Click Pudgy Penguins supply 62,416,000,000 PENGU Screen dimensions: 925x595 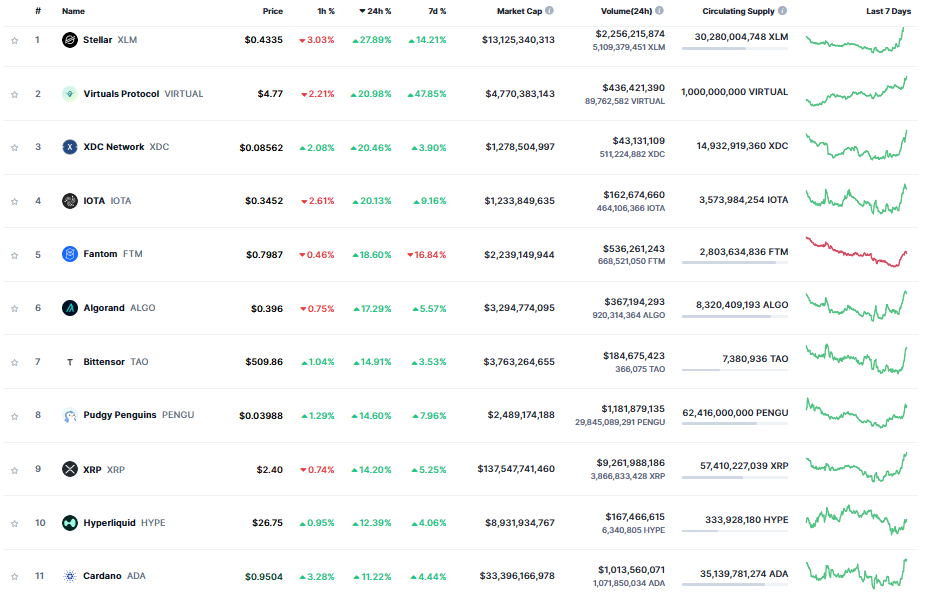[x=735, y=413]
